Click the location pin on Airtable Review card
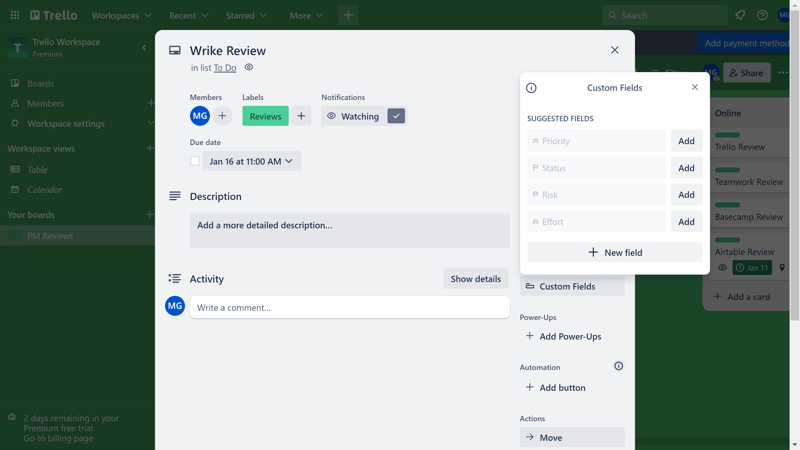This screenshot has width=800, height=450. tap(782, 267)
